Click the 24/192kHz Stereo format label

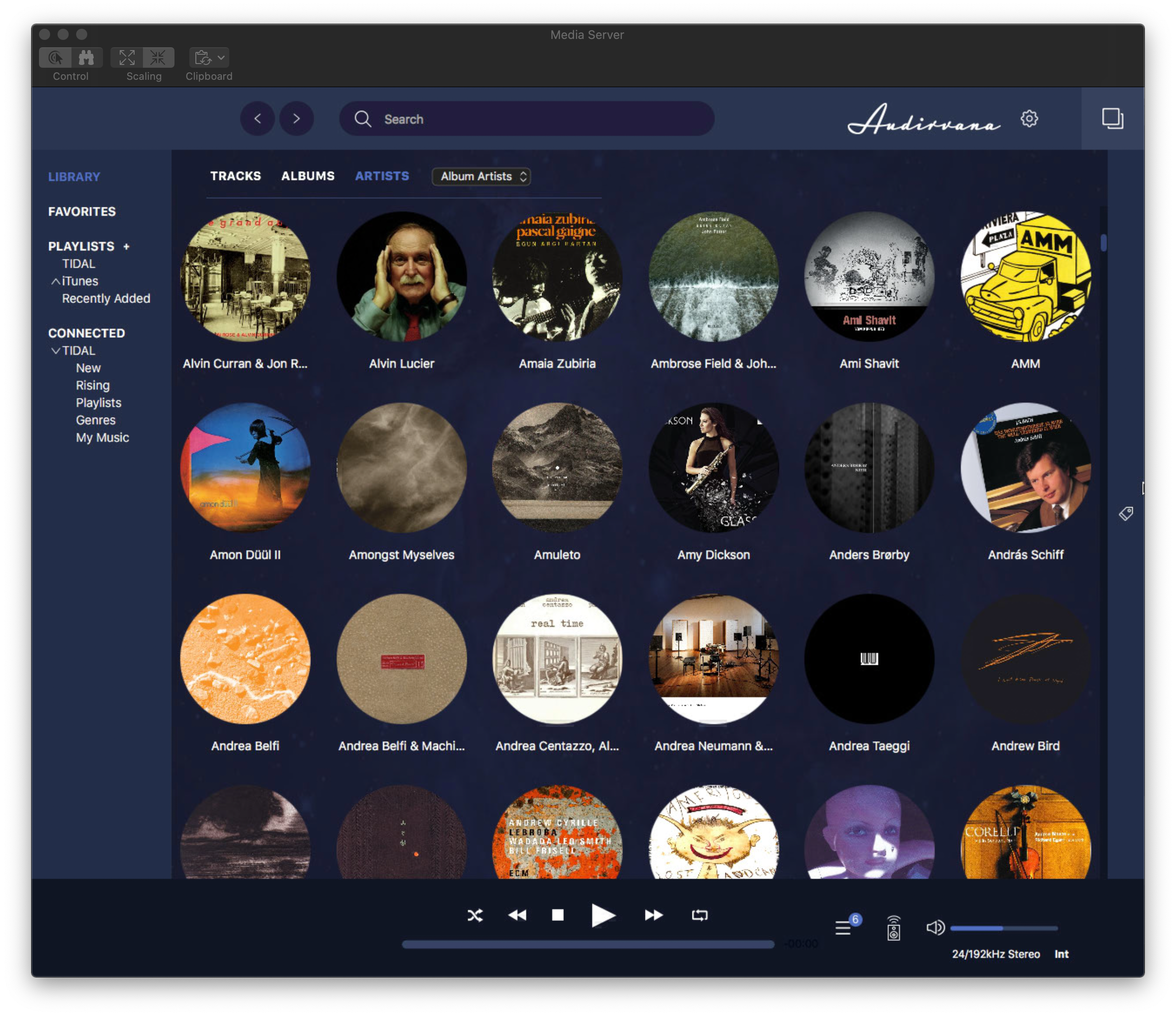click(996, 954)
